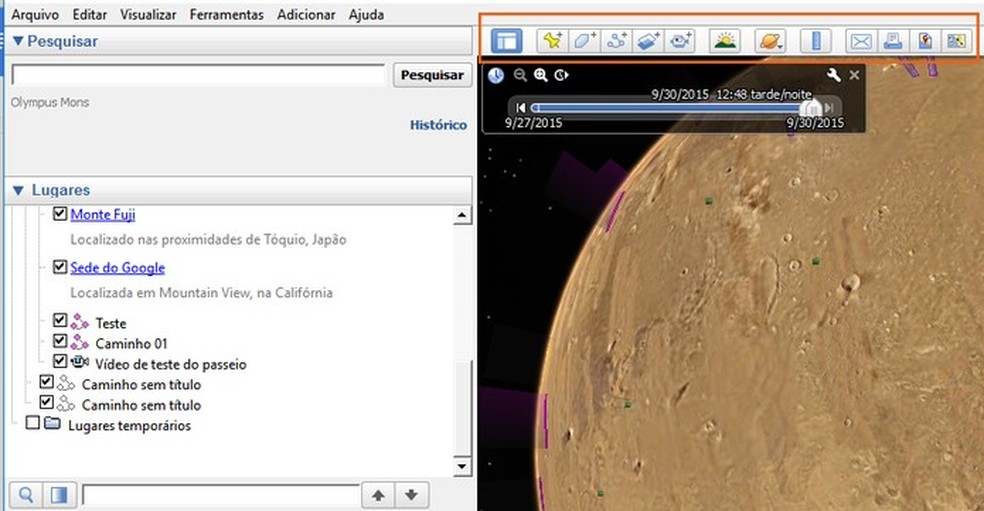Open the Histórico link
Screen dimensions: 984x511
[438, 125]
